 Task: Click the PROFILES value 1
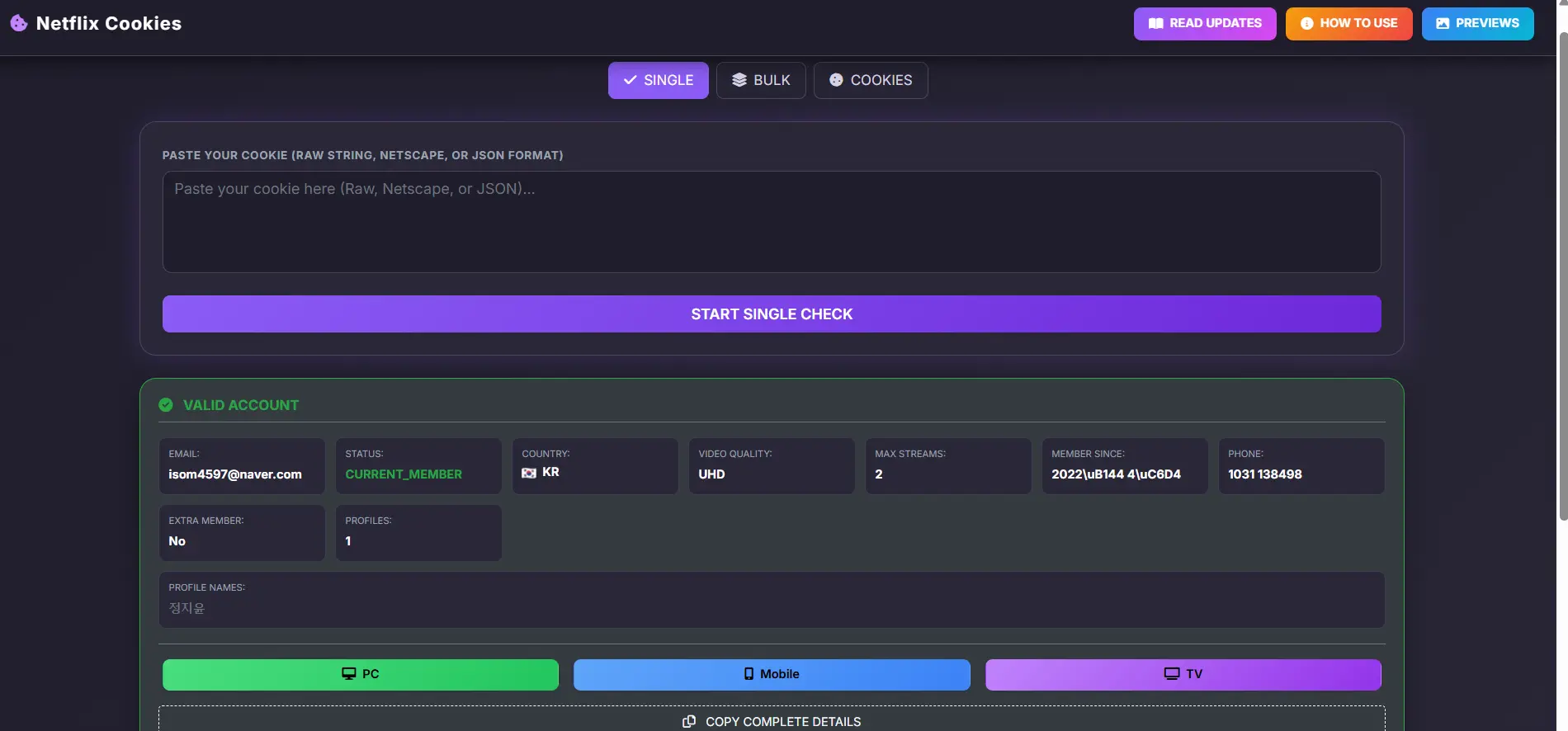348,541
